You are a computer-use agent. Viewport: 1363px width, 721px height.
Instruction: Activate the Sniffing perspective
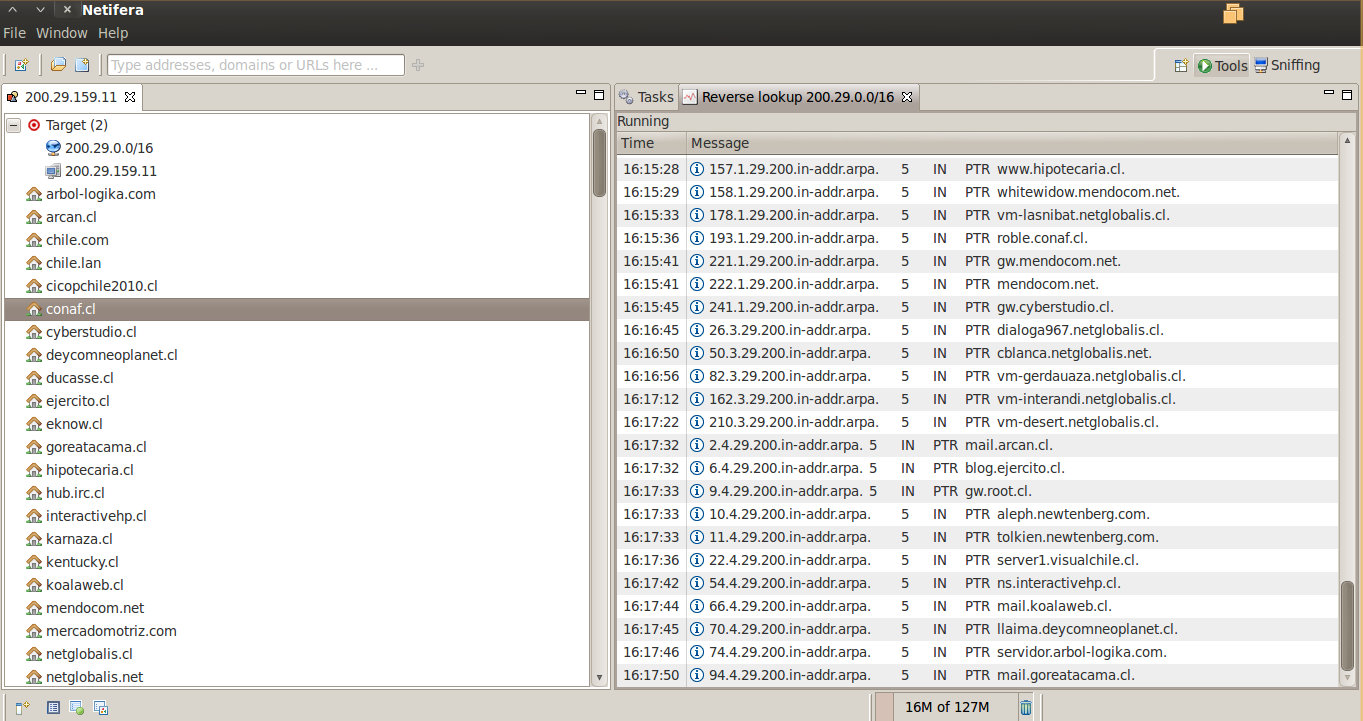coord(1287,64)
